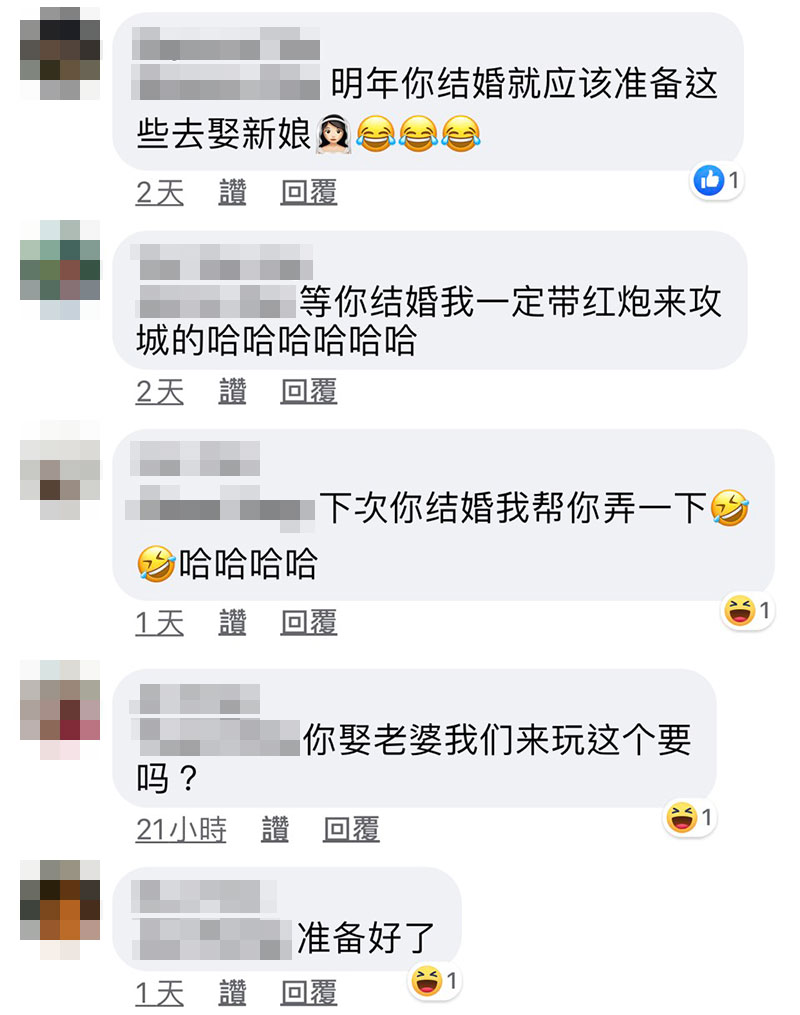Open the haha reaction on 准备好了 comment
This screenshot has width=800, height=1015.
point(435,981)
